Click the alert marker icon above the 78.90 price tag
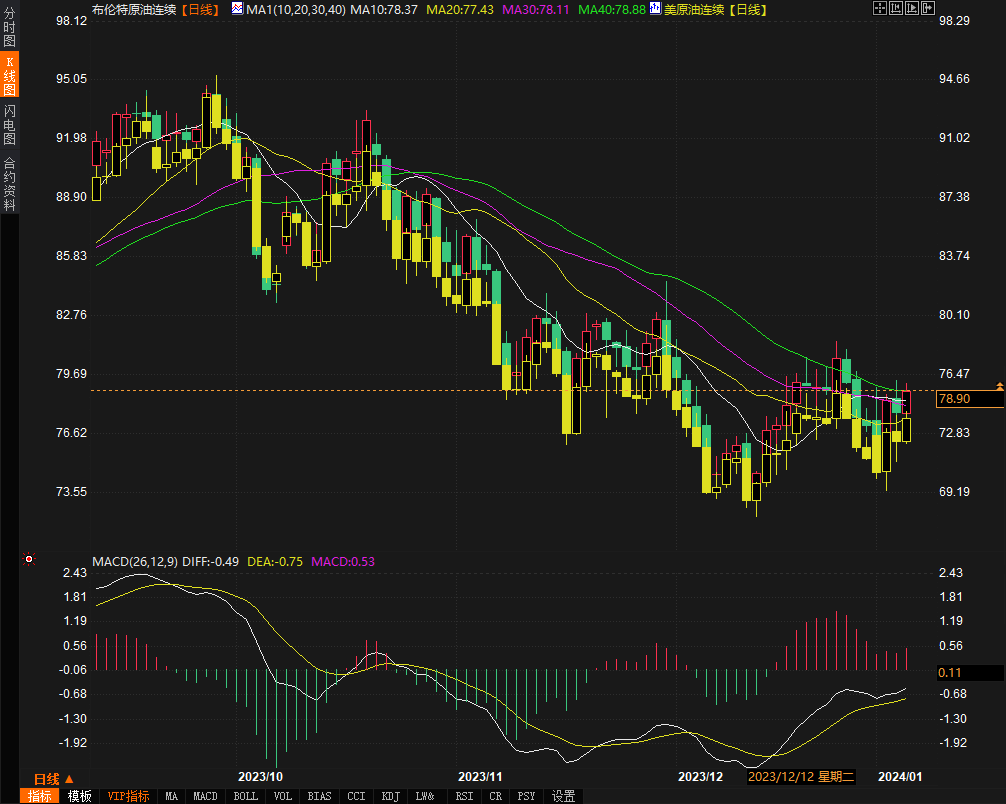This screenshot has height=804, width=1006. tap(998, 385)
